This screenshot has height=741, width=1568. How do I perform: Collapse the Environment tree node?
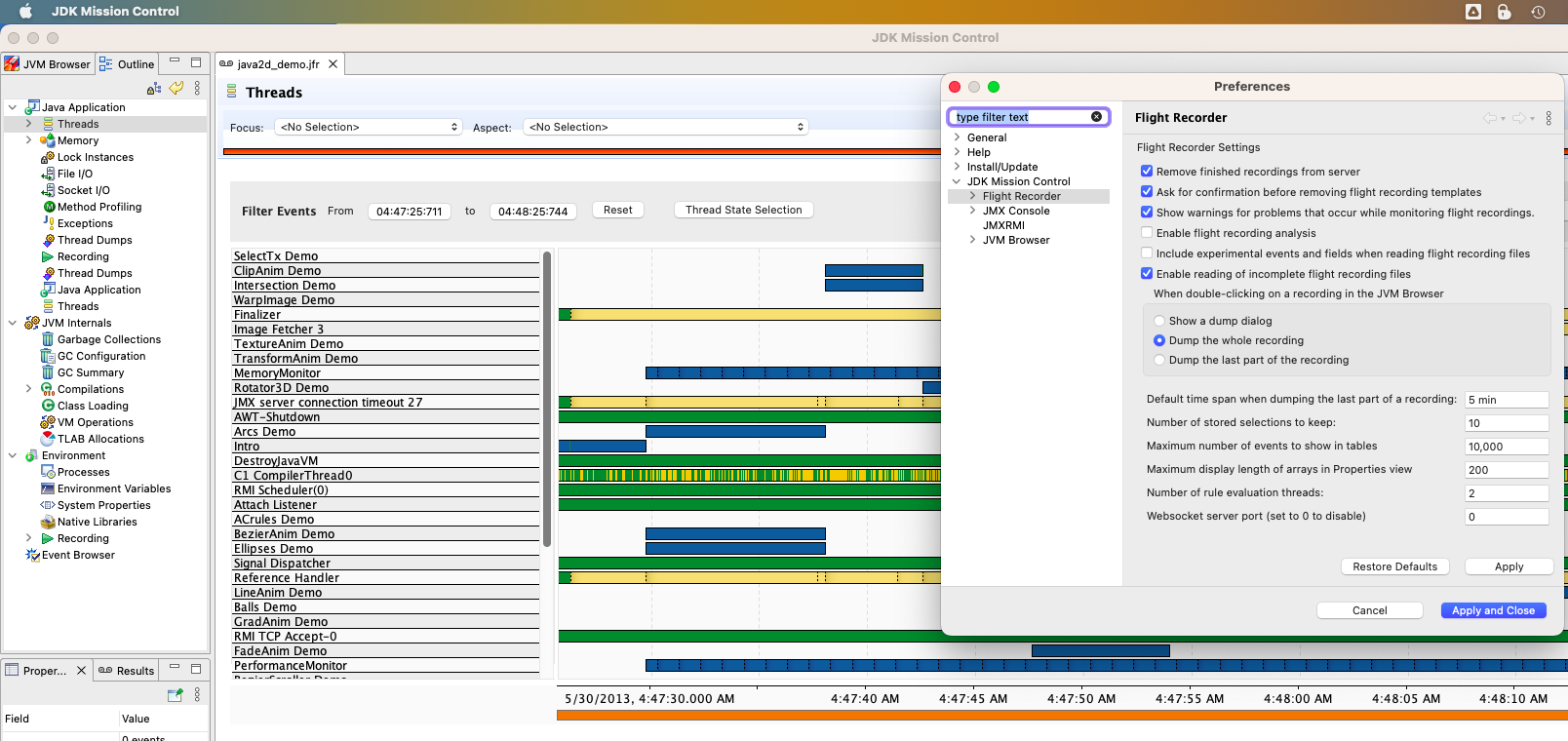point(13,455)
